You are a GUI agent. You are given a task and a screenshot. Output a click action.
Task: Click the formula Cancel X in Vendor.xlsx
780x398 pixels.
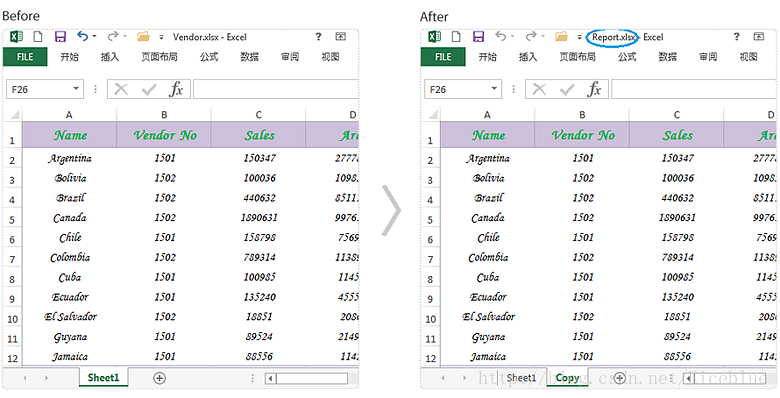[x=121, y=90]
